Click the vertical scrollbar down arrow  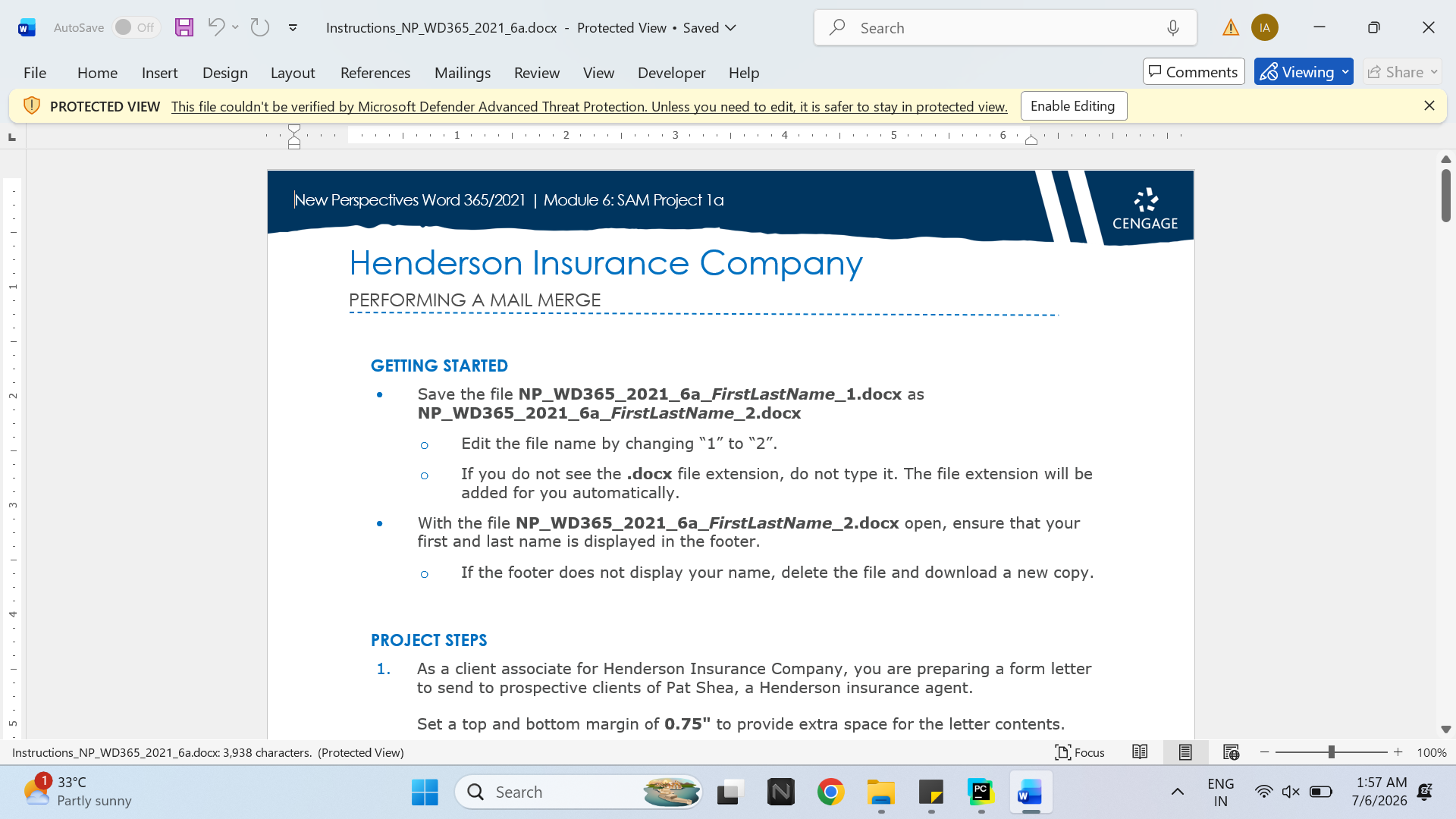(1445, 730)
